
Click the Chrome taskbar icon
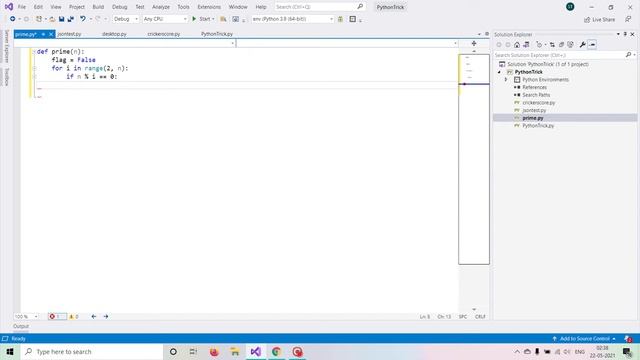[276, 351]
